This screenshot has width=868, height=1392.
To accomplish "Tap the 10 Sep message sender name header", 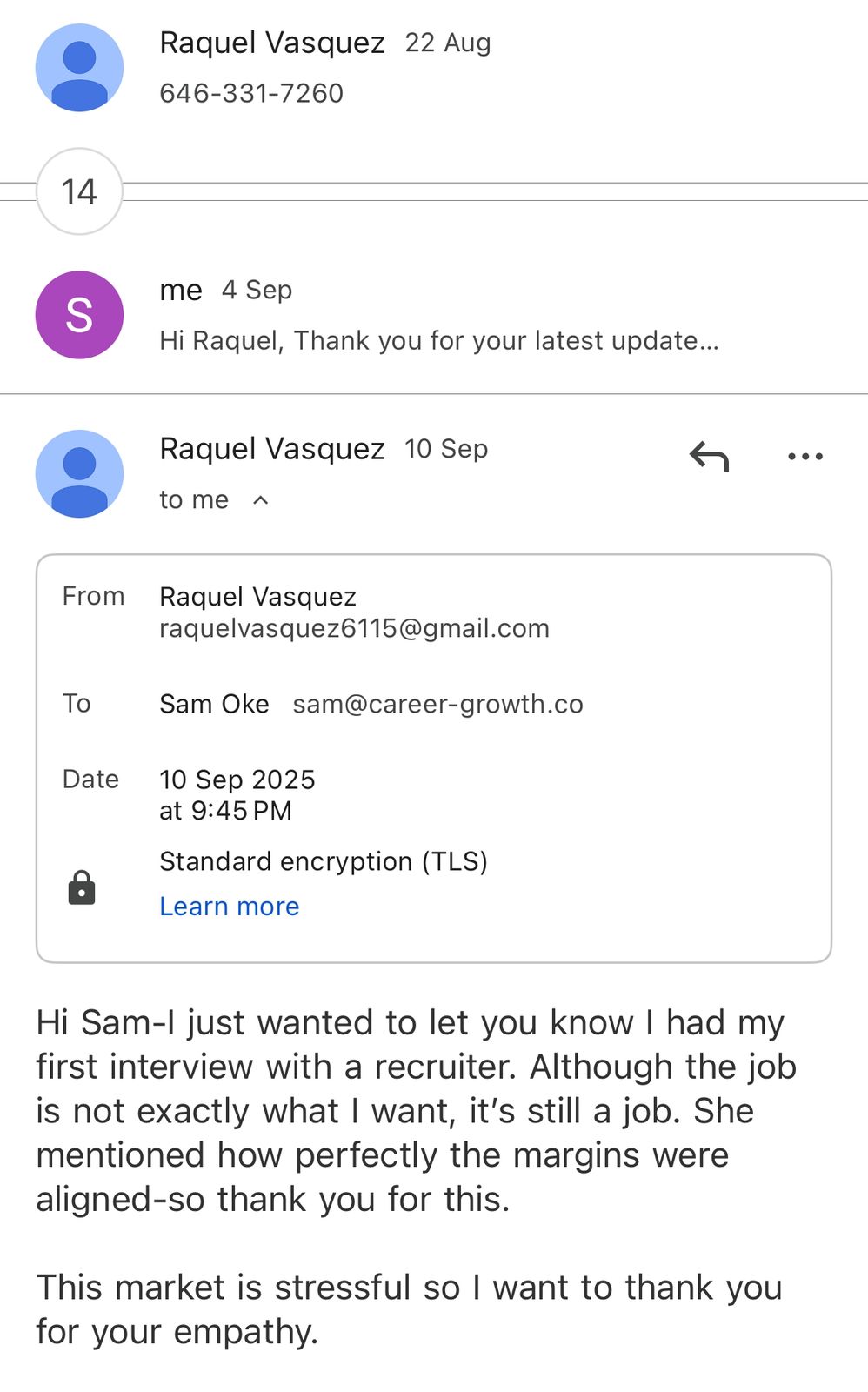I will coord(272,449).
